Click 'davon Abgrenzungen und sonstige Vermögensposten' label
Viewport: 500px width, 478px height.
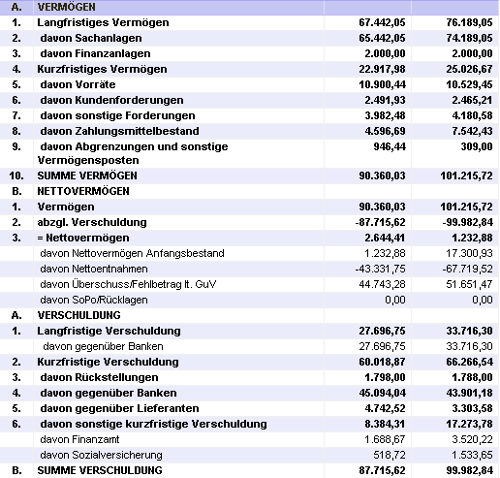coord(133,153)
